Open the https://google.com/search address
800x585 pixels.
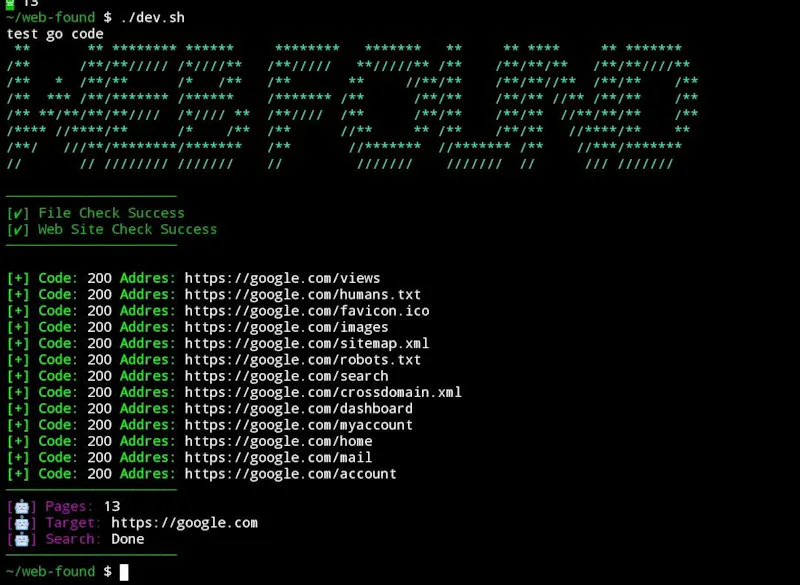click(x=286, y=376)
